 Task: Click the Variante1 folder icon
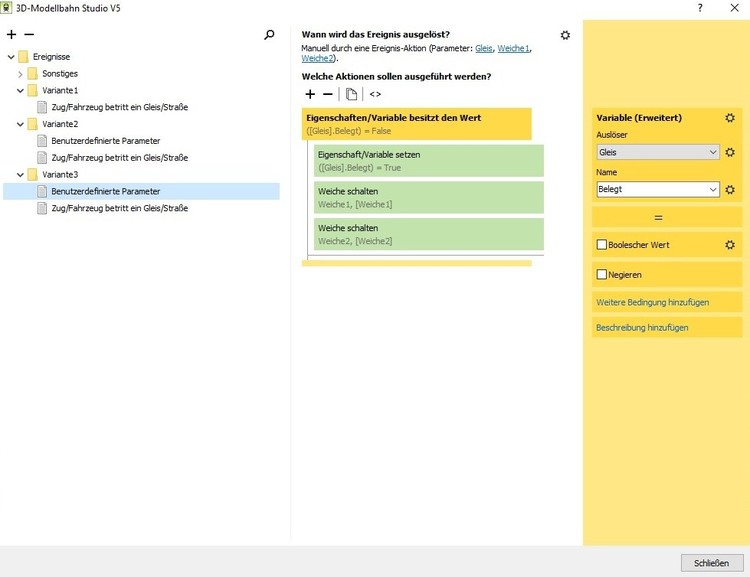click(x=33, y=90)
